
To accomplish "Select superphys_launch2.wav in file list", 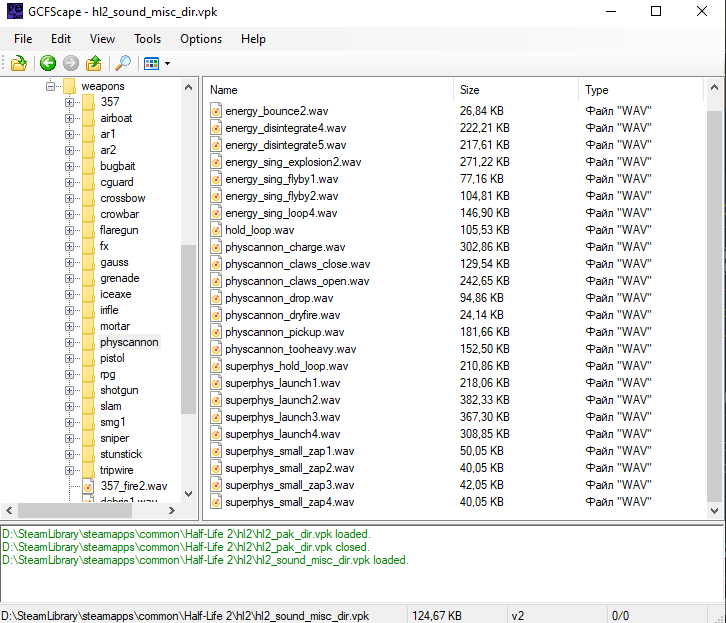I will [x=282, y=400].
